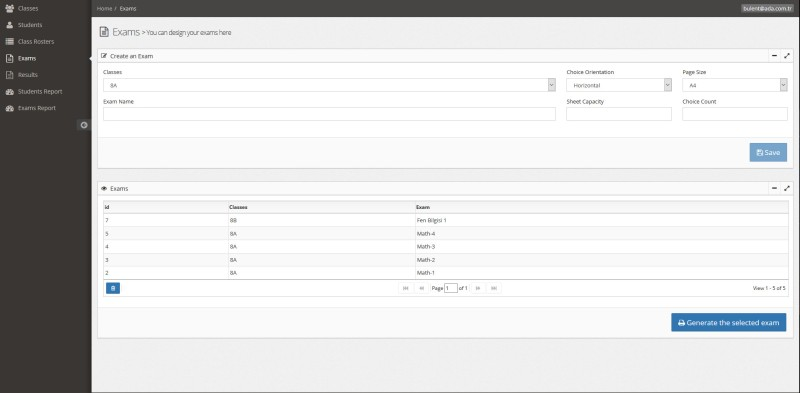Screen dimensions: 800x393
Task: Go to Home breadcrumb link
Action: click(104, 9)
